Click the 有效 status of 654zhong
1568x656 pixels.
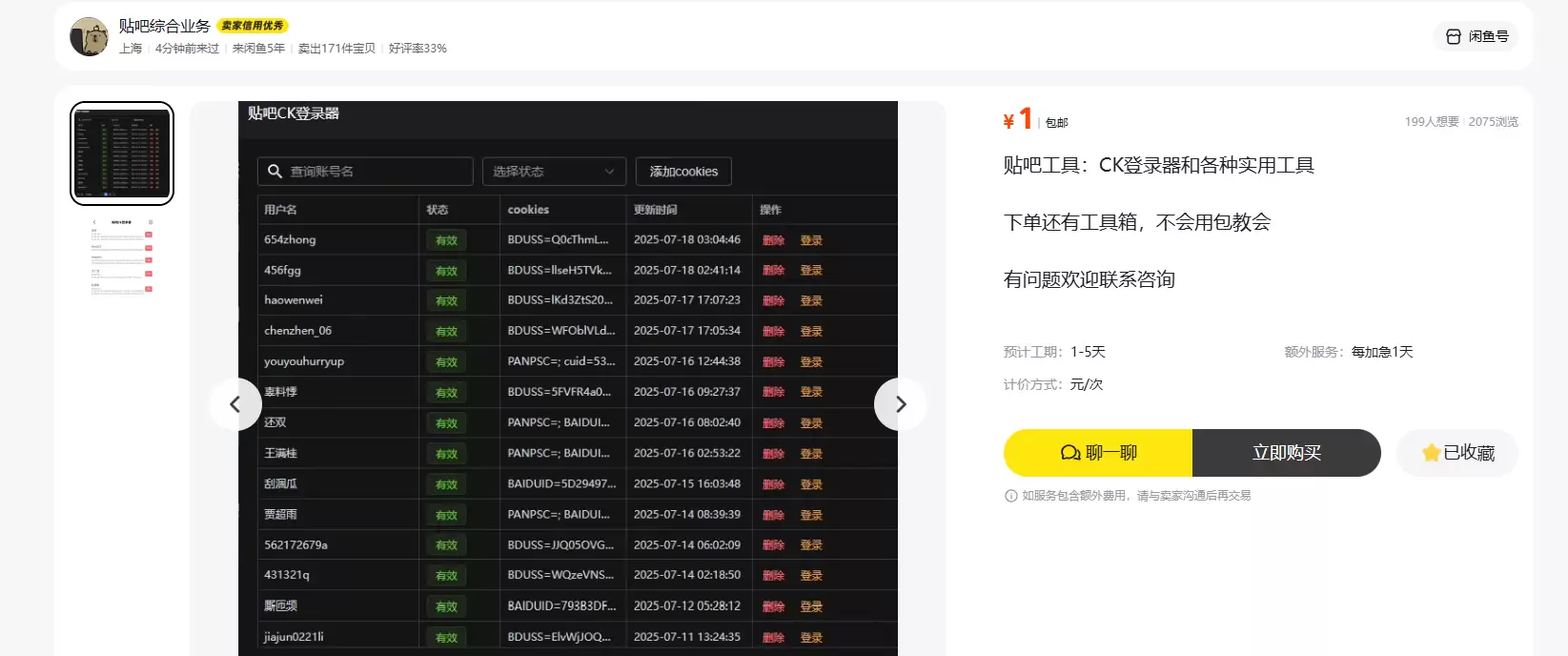(446, 240)
